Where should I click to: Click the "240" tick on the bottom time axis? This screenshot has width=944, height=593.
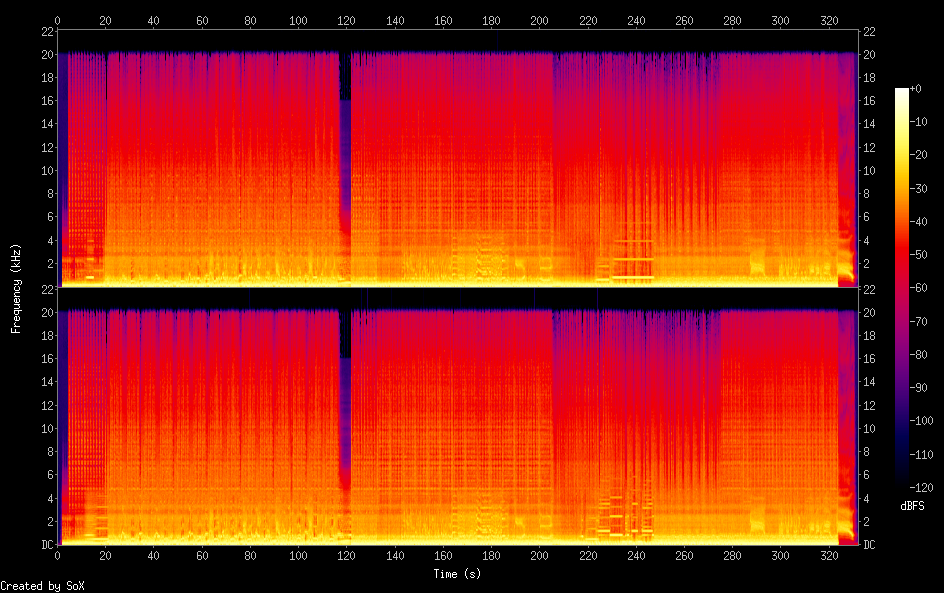[x=636, y=555]
